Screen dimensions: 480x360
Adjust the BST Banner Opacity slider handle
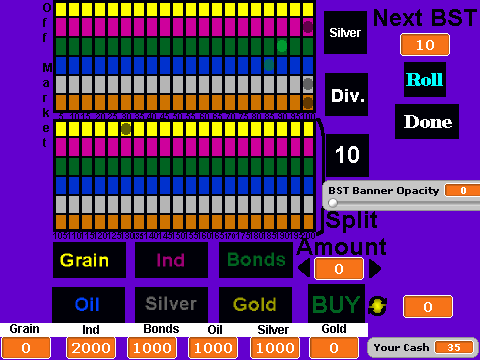[333, 203]
